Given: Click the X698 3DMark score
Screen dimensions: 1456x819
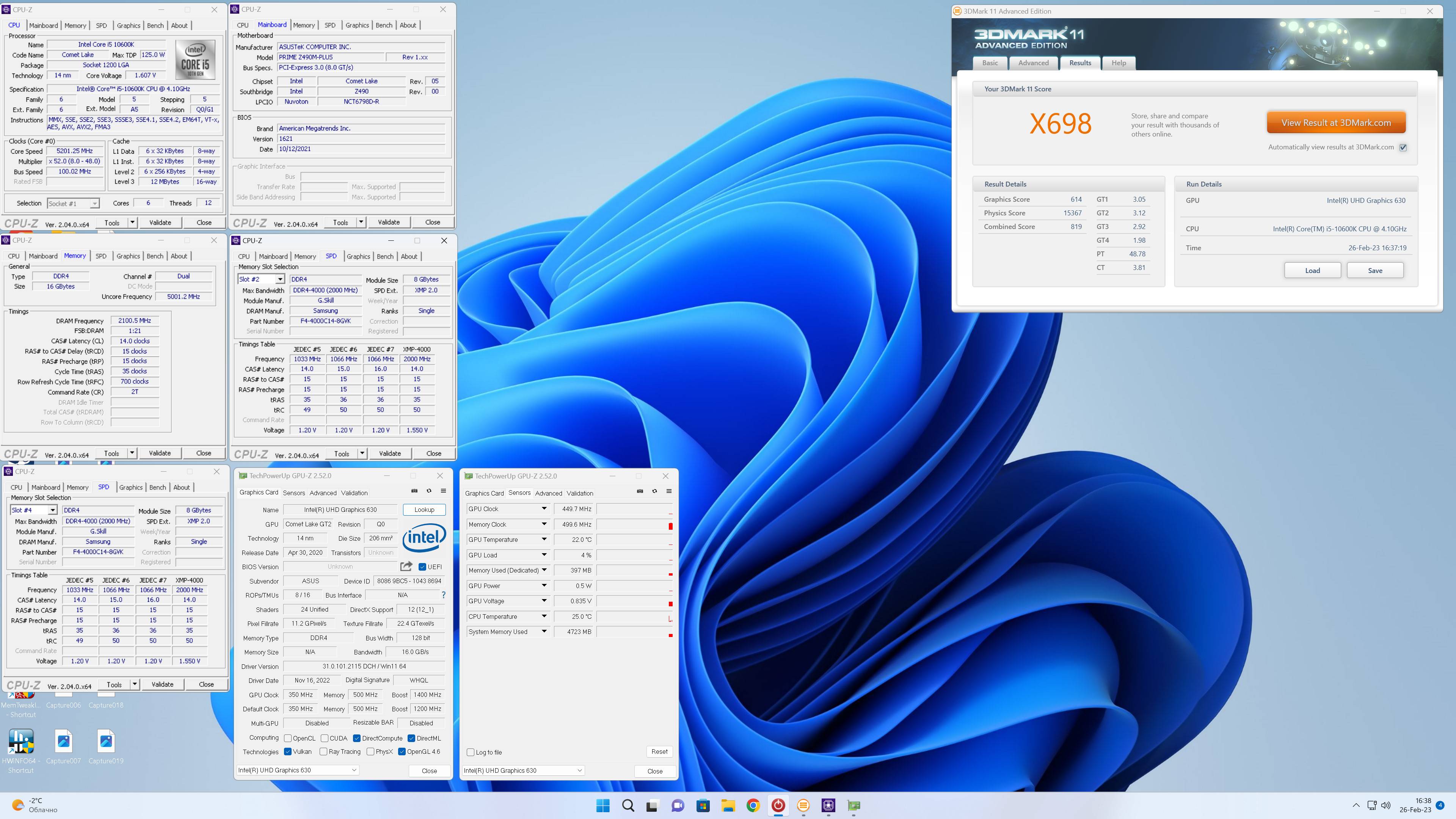Looking at the screenshot, I should click(x=1061, y=123).
